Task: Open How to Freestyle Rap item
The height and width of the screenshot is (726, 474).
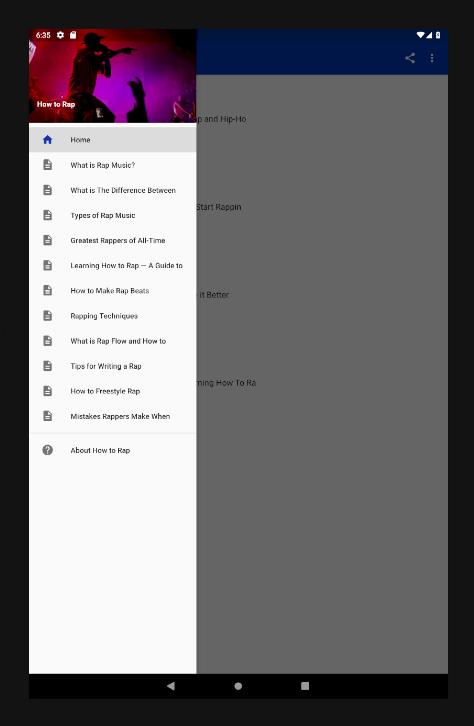Action: tap(112, 391)
